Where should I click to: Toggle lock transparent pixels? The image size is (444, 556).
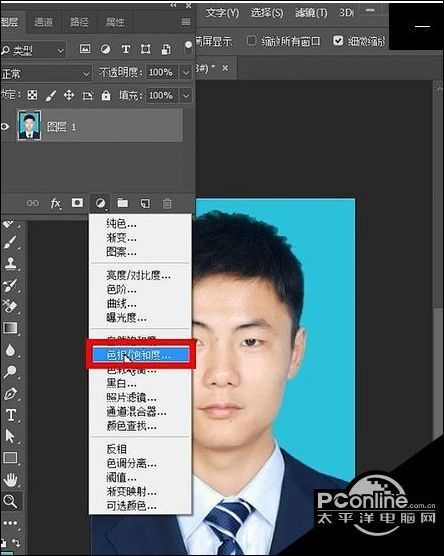(32, 95)
